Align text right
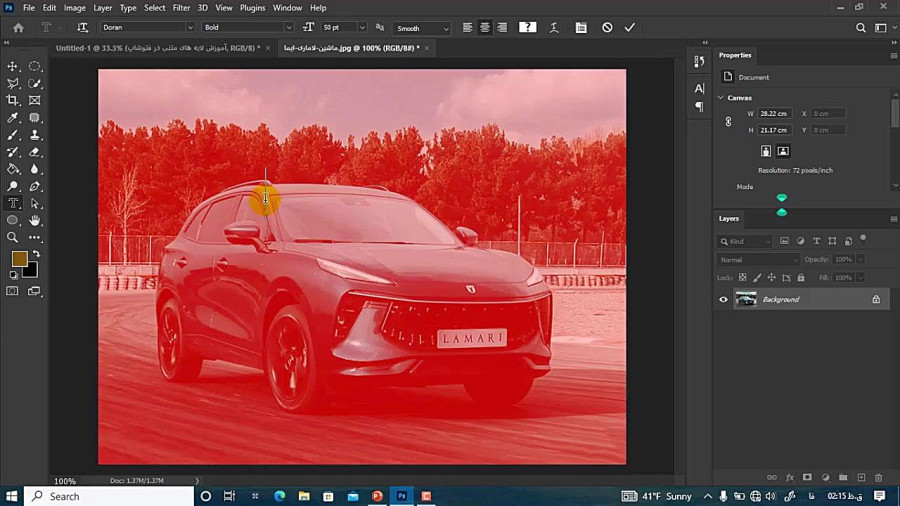900x506 pixels. tap(502, 28)
